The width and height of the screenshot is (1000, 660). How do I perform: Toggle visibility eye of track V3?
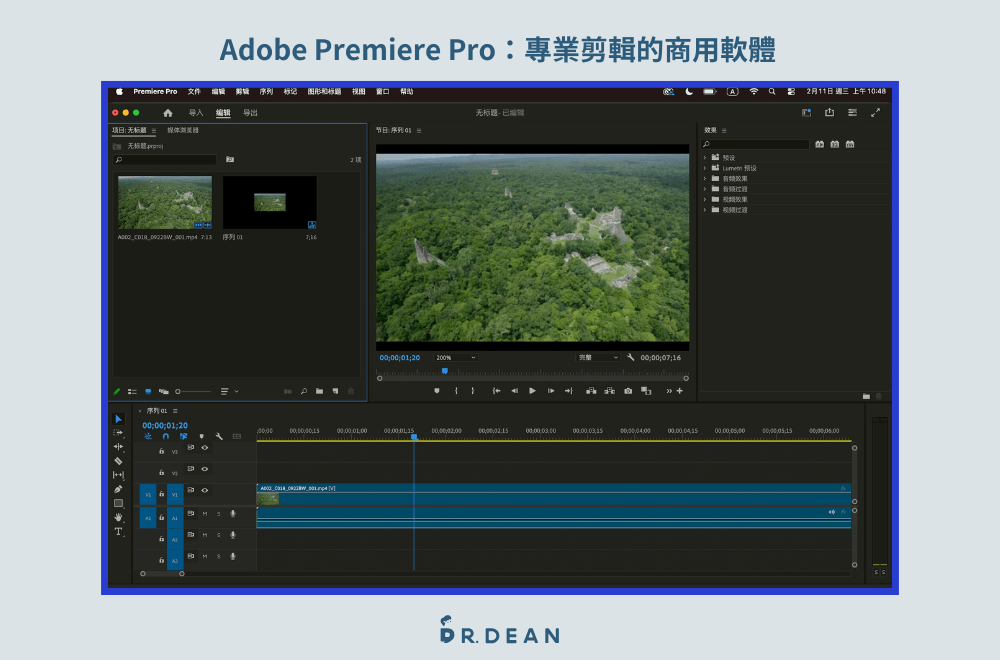click(205, 448)
